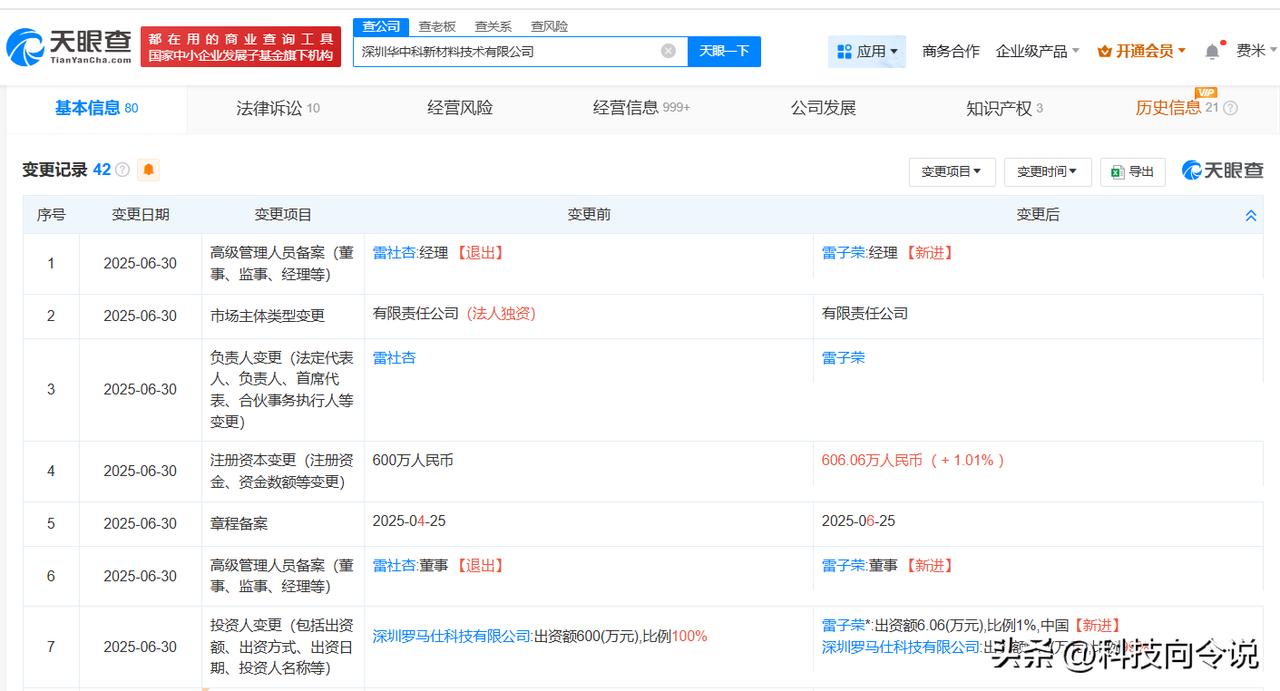Viewport: 1280px width, 691px height.
Task: Switch to the 经营信息 tab
Action: click(641, 108)
